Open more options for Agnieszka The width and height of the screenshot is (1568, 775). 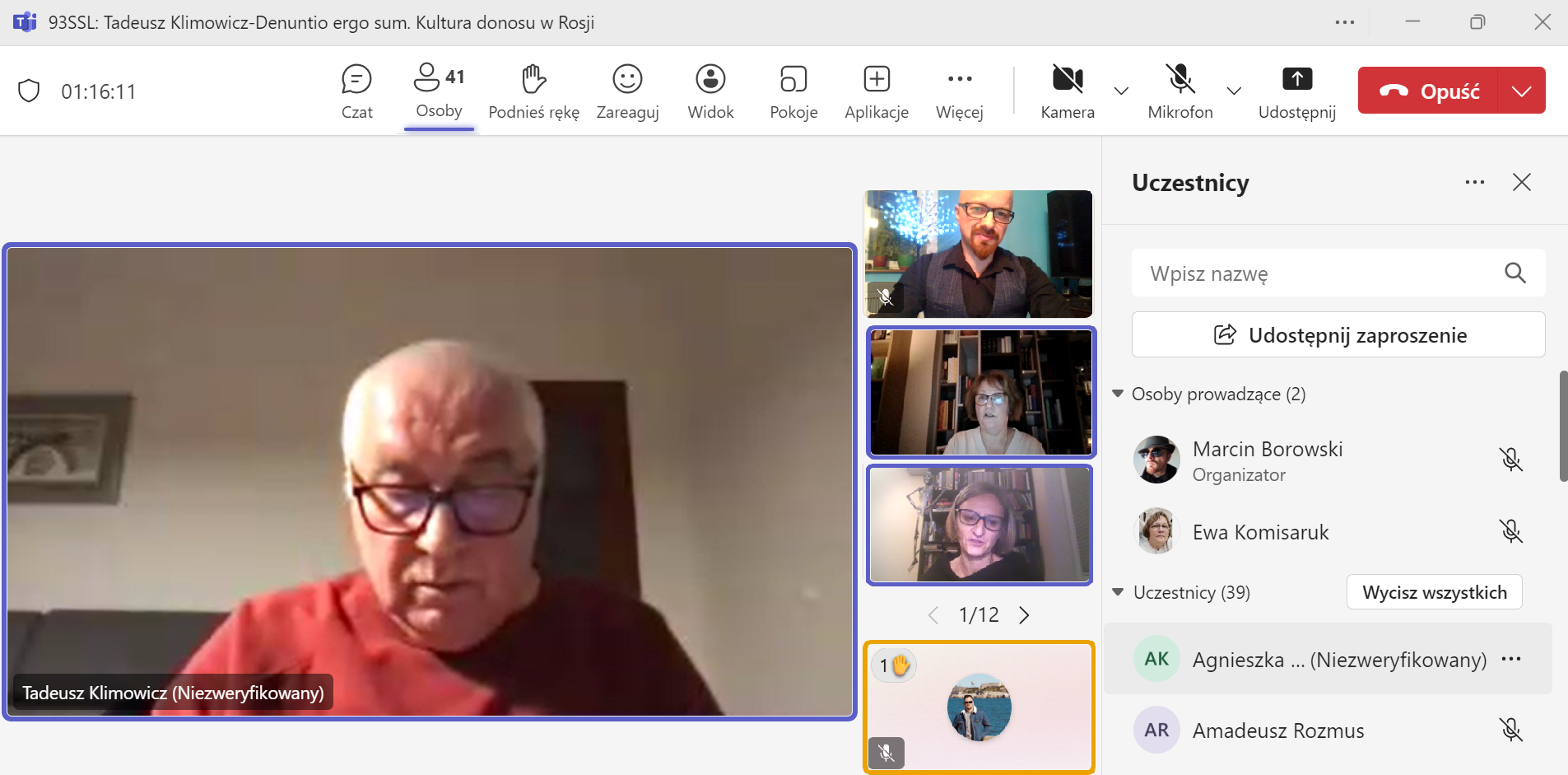click(x=1510, y=659)
